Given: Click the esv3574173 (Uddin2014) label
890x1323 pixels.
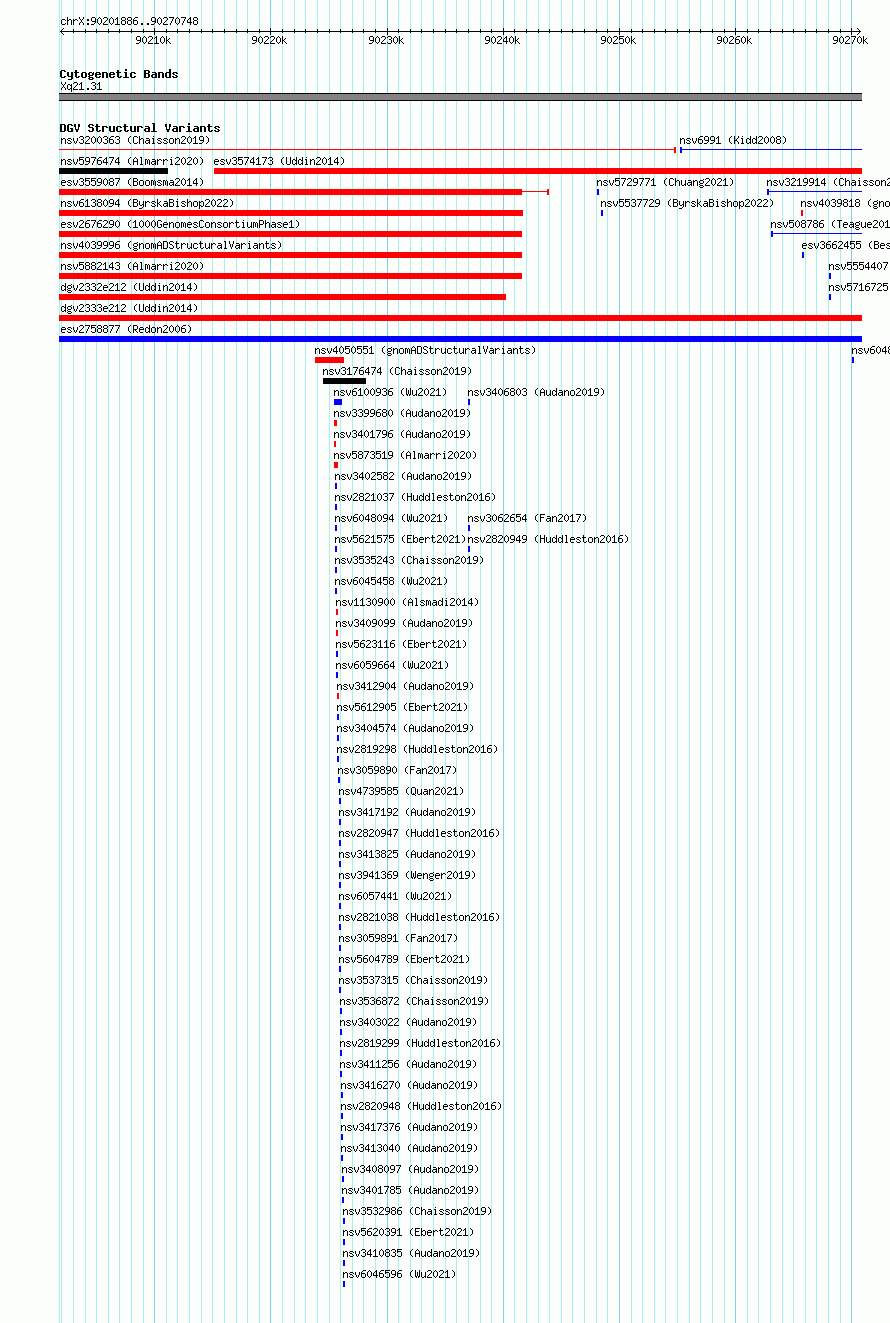Looking at the screenshot, I should [x=279, y=161].
